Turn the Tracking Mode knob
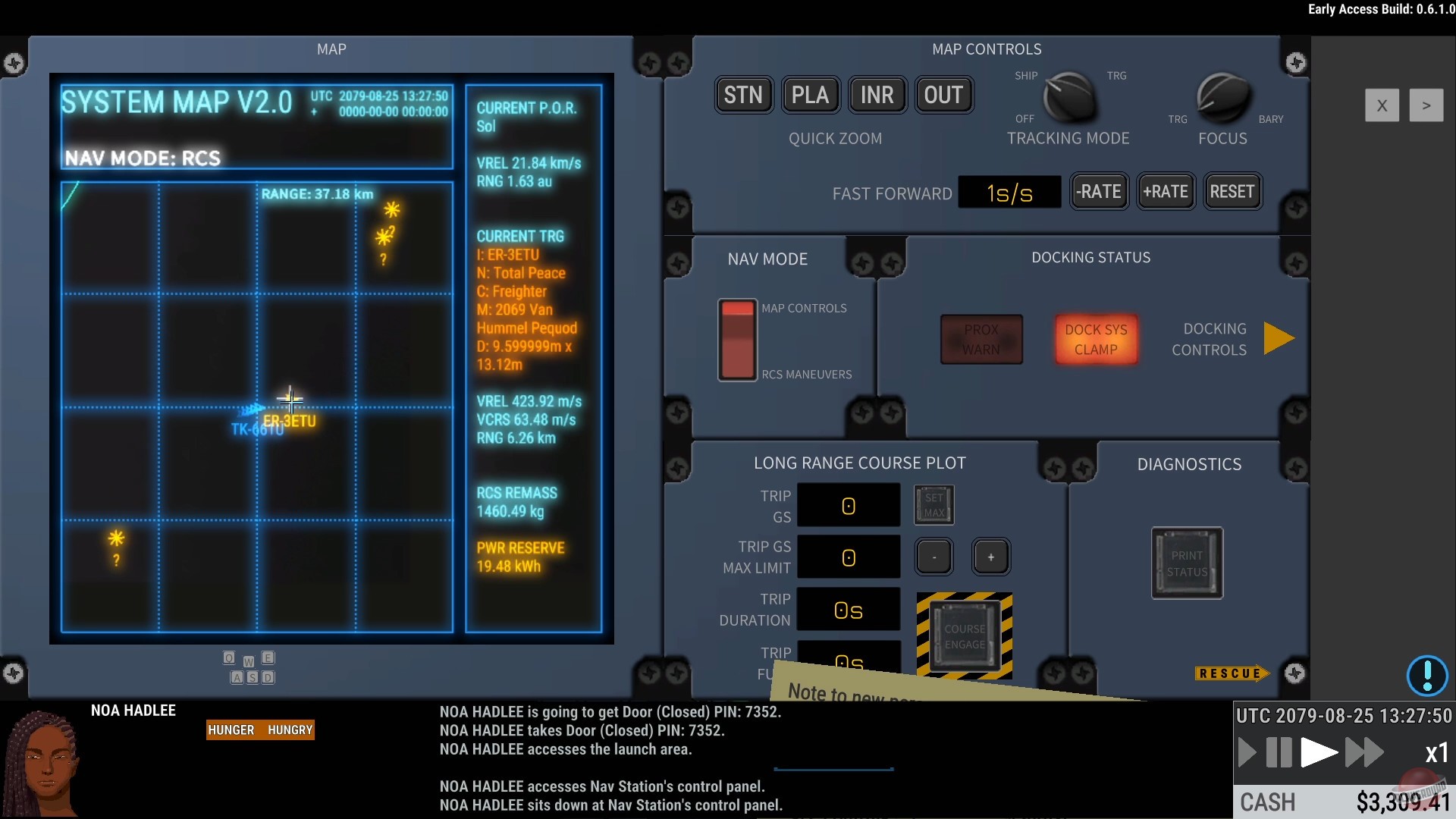The width and height of the screenshot is (1456, 819). click(1068, 98)
